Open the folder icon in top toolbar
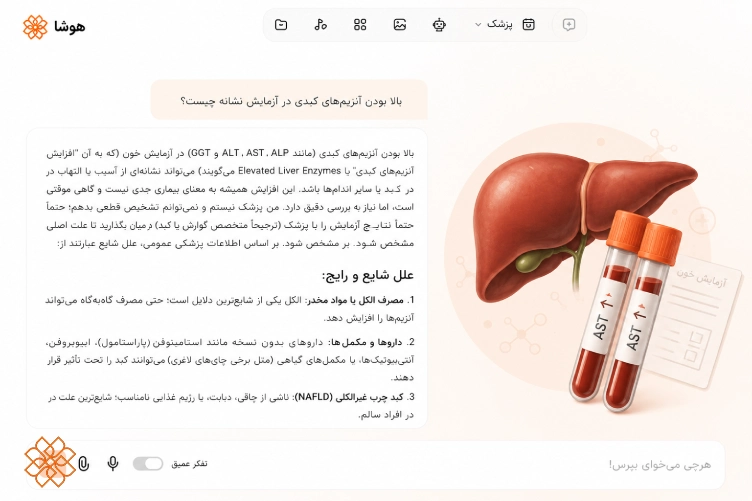The height and width of the screenshot is (501, 752). tap(281, 24)
